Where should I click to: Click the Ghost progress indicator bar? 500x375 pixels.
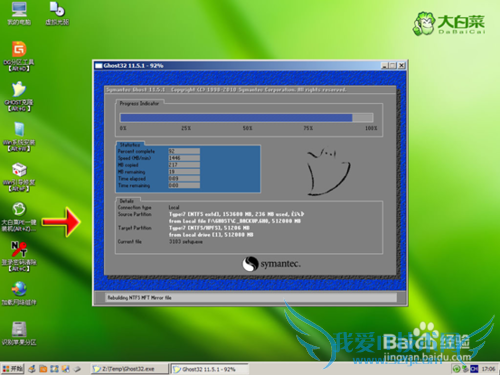click(x=246, y=117)
